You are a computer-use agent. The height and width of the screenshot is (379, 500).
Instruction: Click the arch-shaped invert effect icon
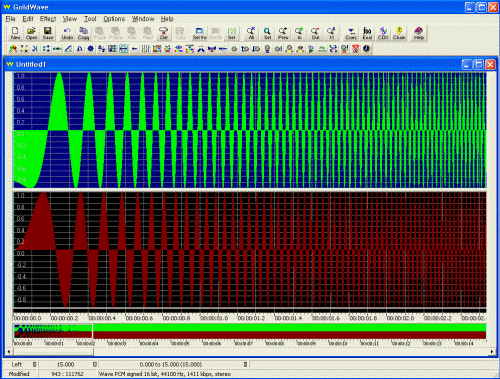pyautogui.click(x=79, y=49)
